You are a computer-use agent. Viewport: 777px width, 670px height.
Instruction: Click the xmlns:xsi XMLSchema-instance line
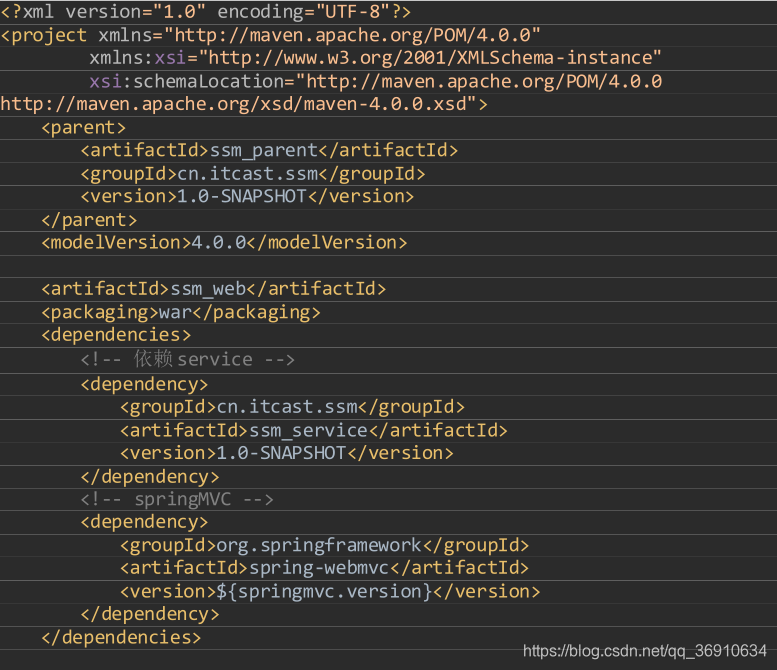(x=375, y=58)
